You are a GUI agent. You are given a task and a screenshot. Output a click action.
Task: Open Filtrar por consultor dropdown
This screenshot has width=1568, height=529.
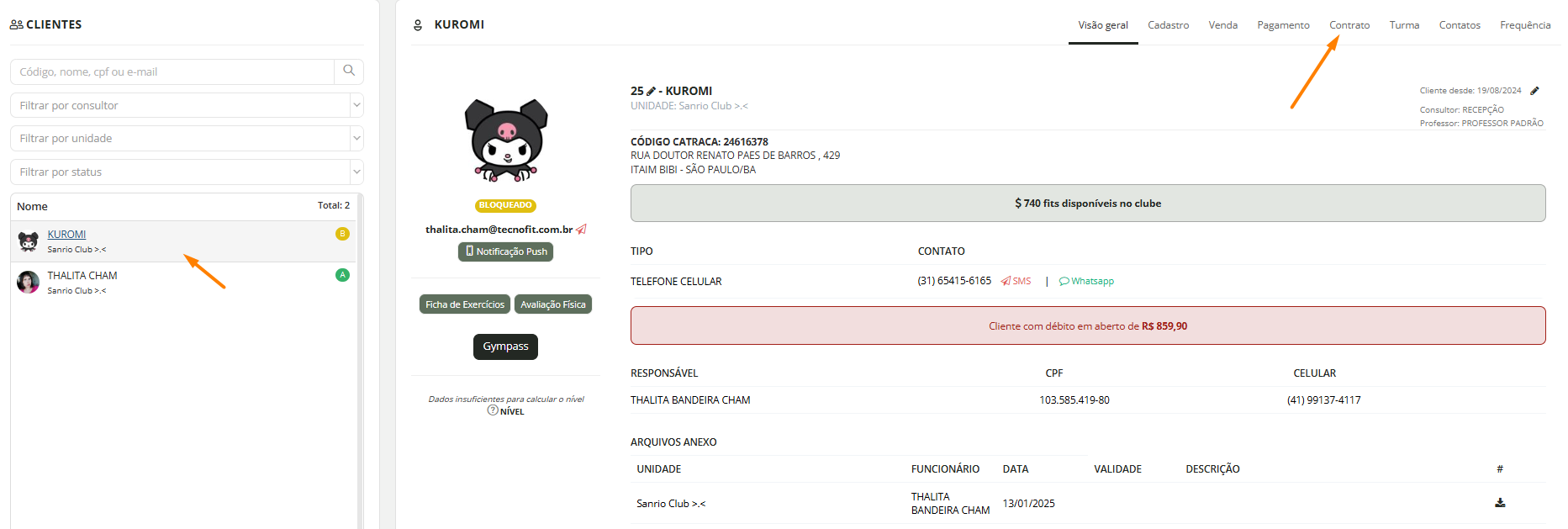(x=187, y=105)
